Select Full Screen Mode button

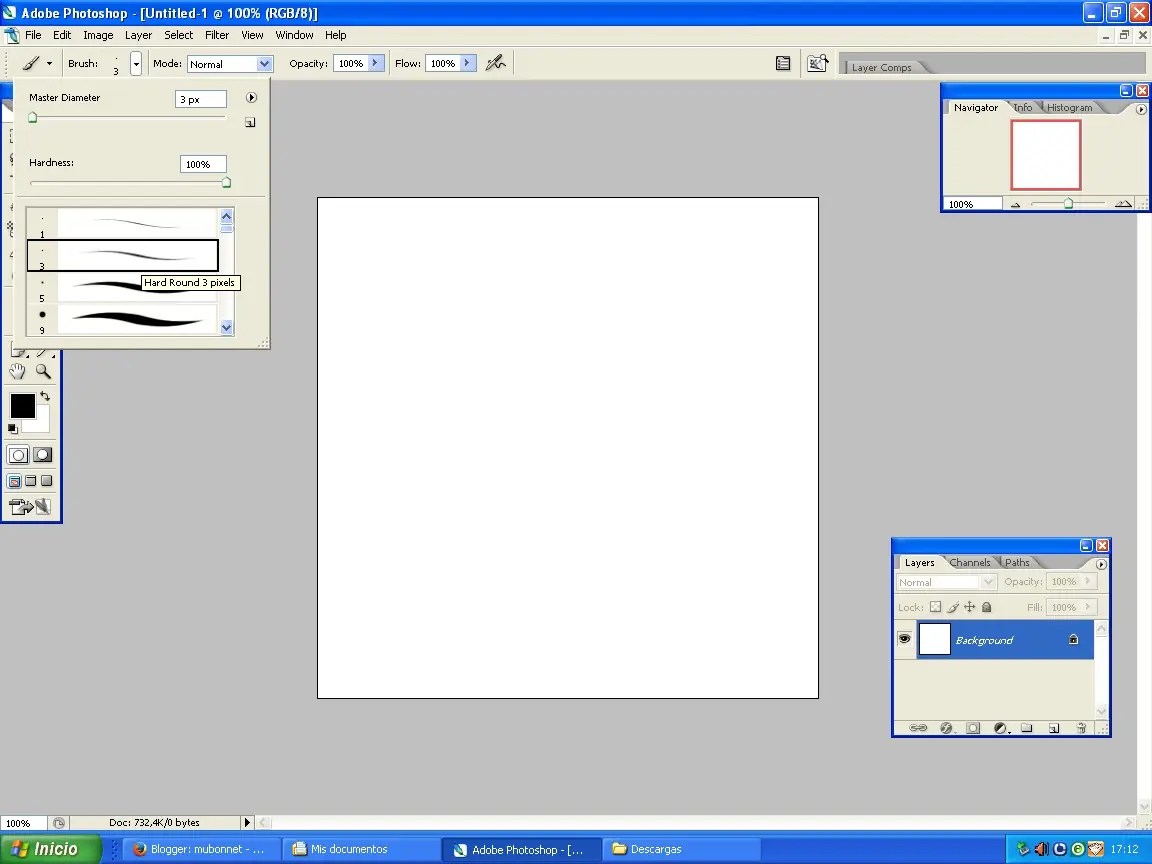coord(46,480)
